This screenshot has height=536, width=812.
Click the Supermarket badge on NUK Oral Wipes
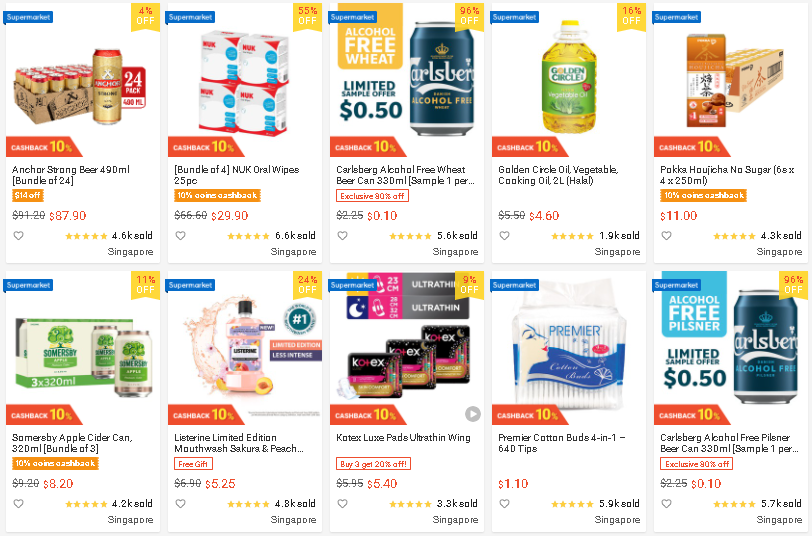click(190, 17)
